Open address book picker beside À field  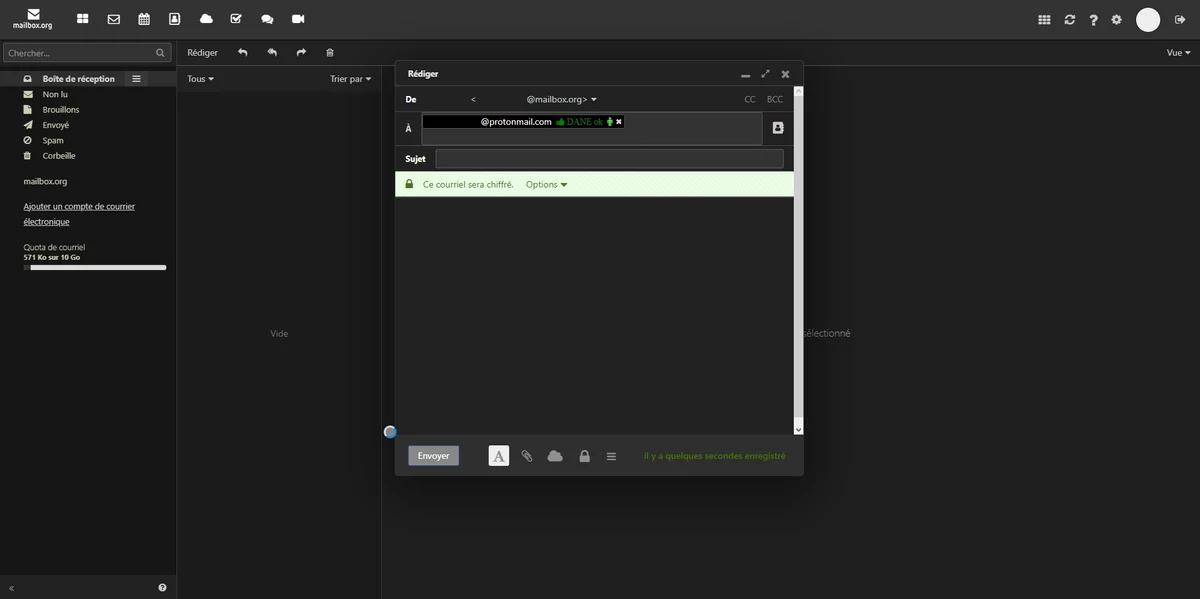point(778,128)
